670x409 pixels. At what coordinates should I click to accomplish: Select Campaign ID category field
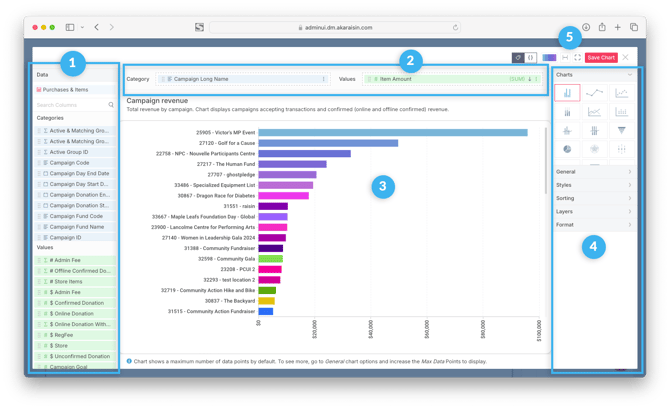pos(75,238)
